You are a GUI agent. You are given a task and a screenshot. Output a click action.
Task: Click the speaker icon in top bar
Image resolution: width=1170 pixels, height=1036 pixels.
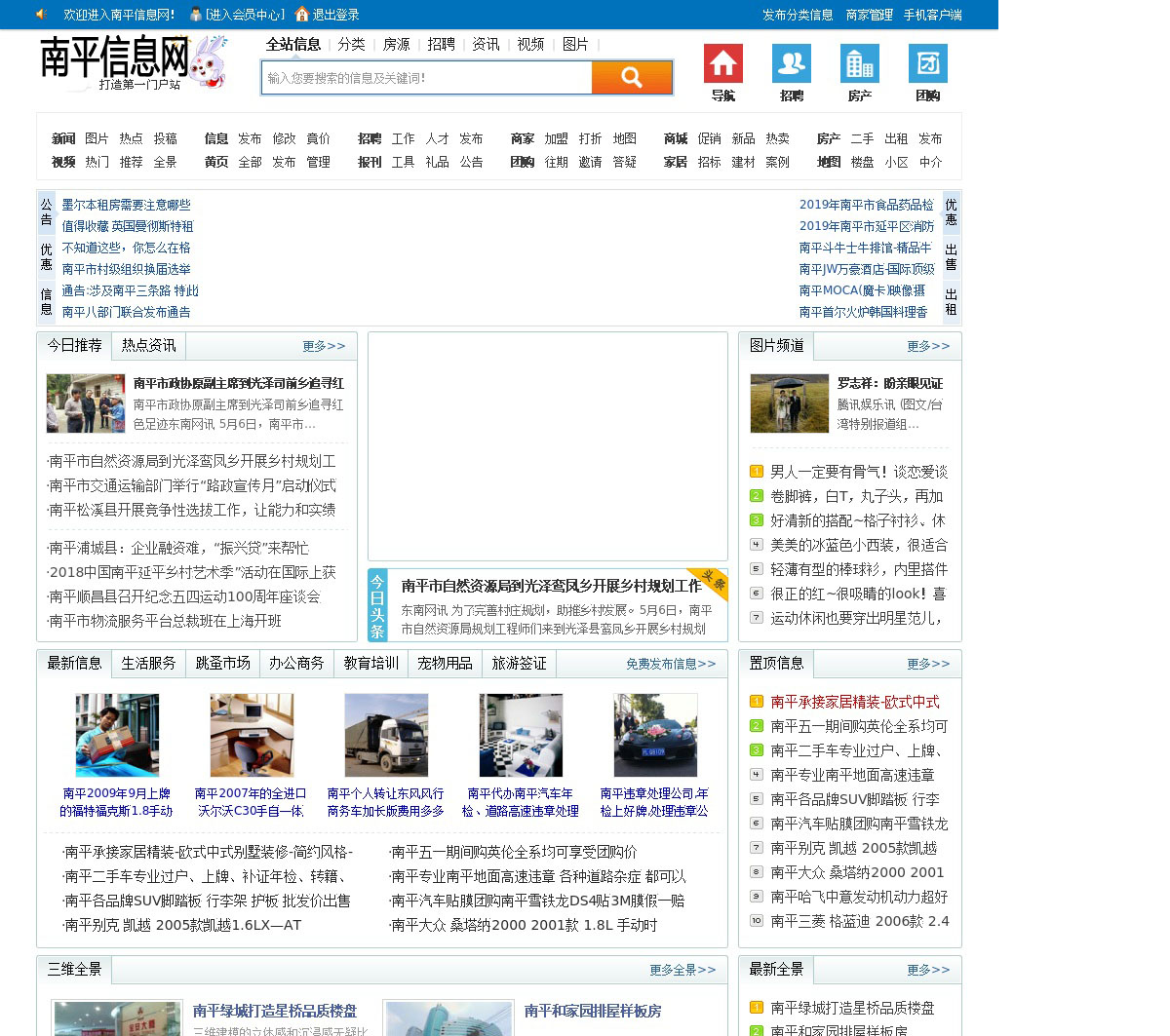click(x=41, y=15)
